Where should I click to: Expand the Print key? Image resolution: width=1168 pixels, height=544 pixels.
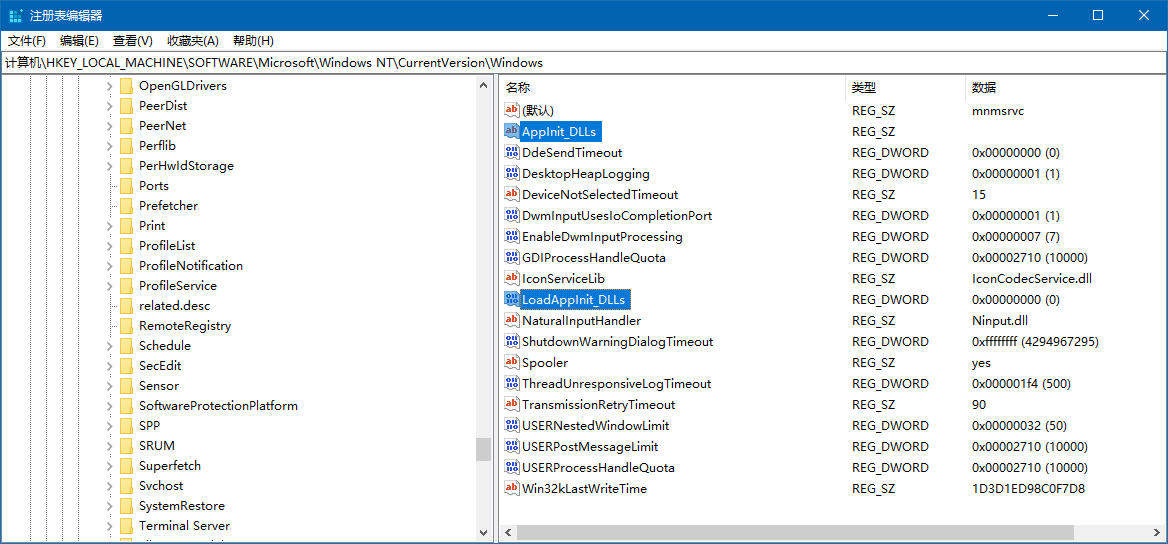click(x=110, y=226)
